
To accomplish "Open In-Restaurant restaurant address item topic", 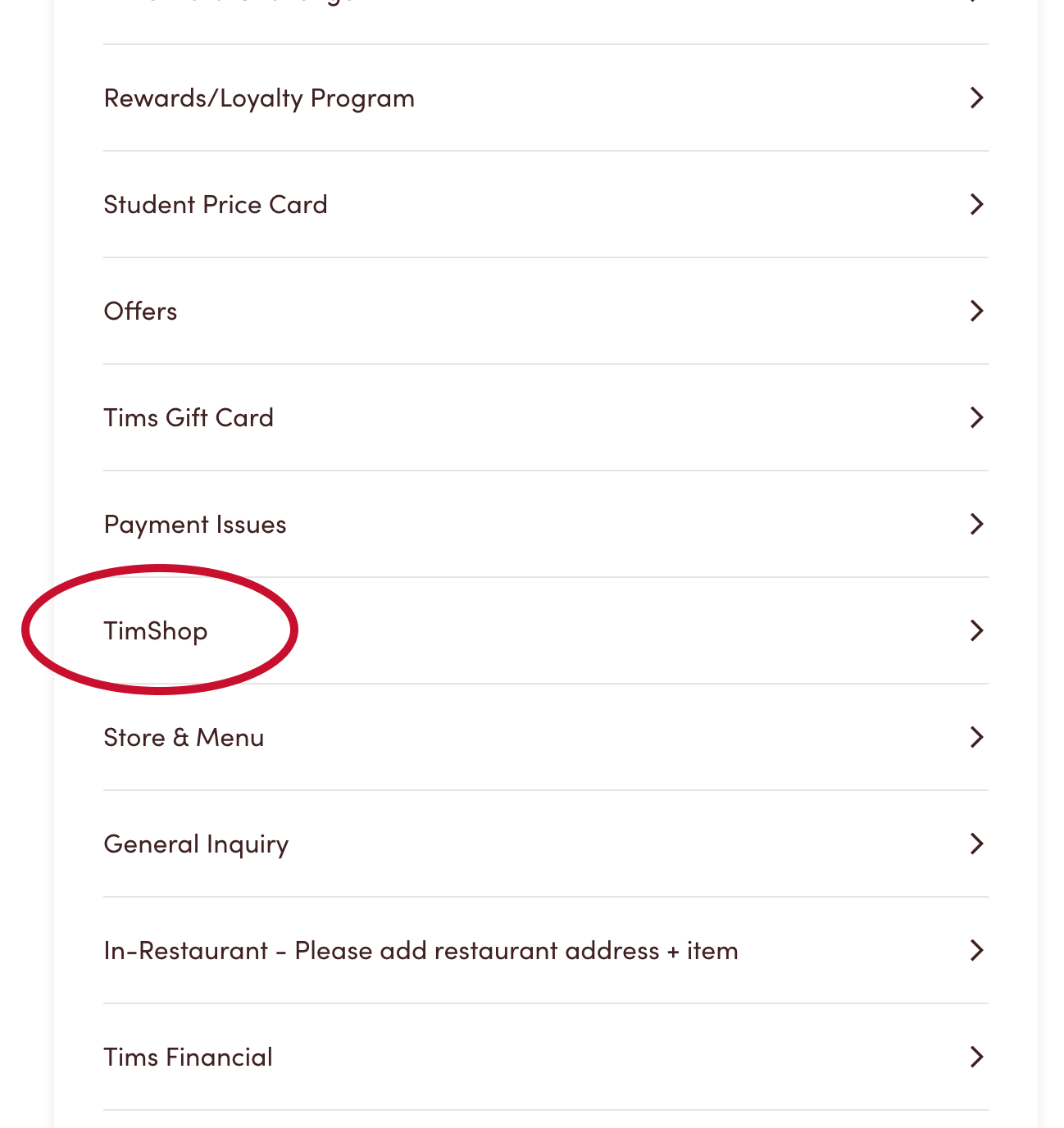I will [x=421, y=951].
